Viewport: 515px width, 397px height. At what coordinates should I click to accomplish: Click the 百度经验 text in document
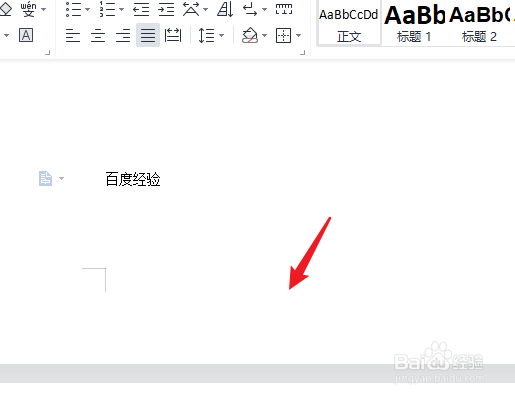tap(133, 179)
